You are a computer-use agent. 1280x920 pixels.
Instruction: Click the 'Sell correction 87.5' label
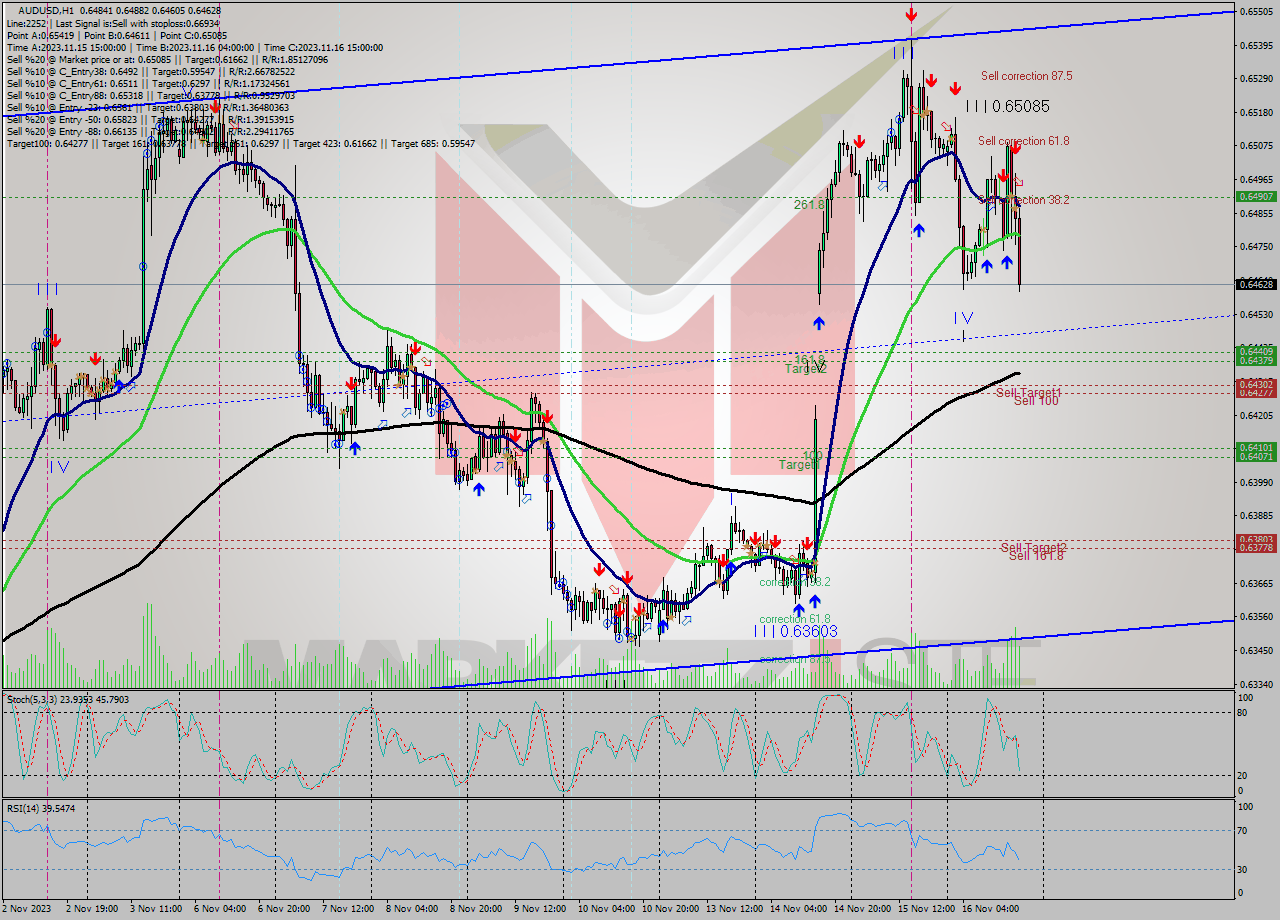pyautogui.click(x=1027, y=76)
